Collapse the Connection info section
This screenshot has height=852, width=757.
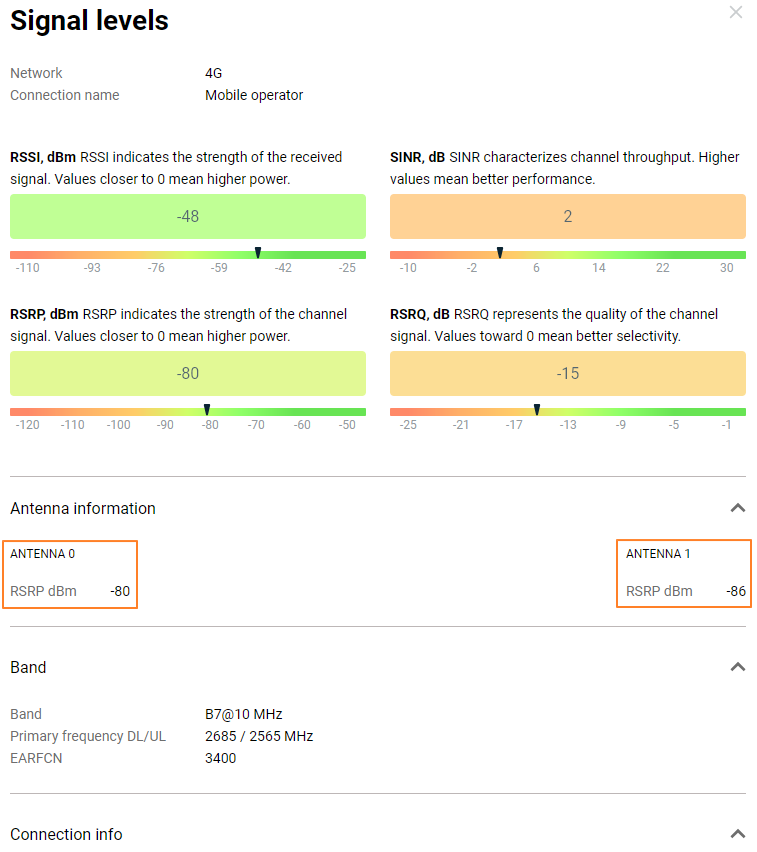point(738,834)
